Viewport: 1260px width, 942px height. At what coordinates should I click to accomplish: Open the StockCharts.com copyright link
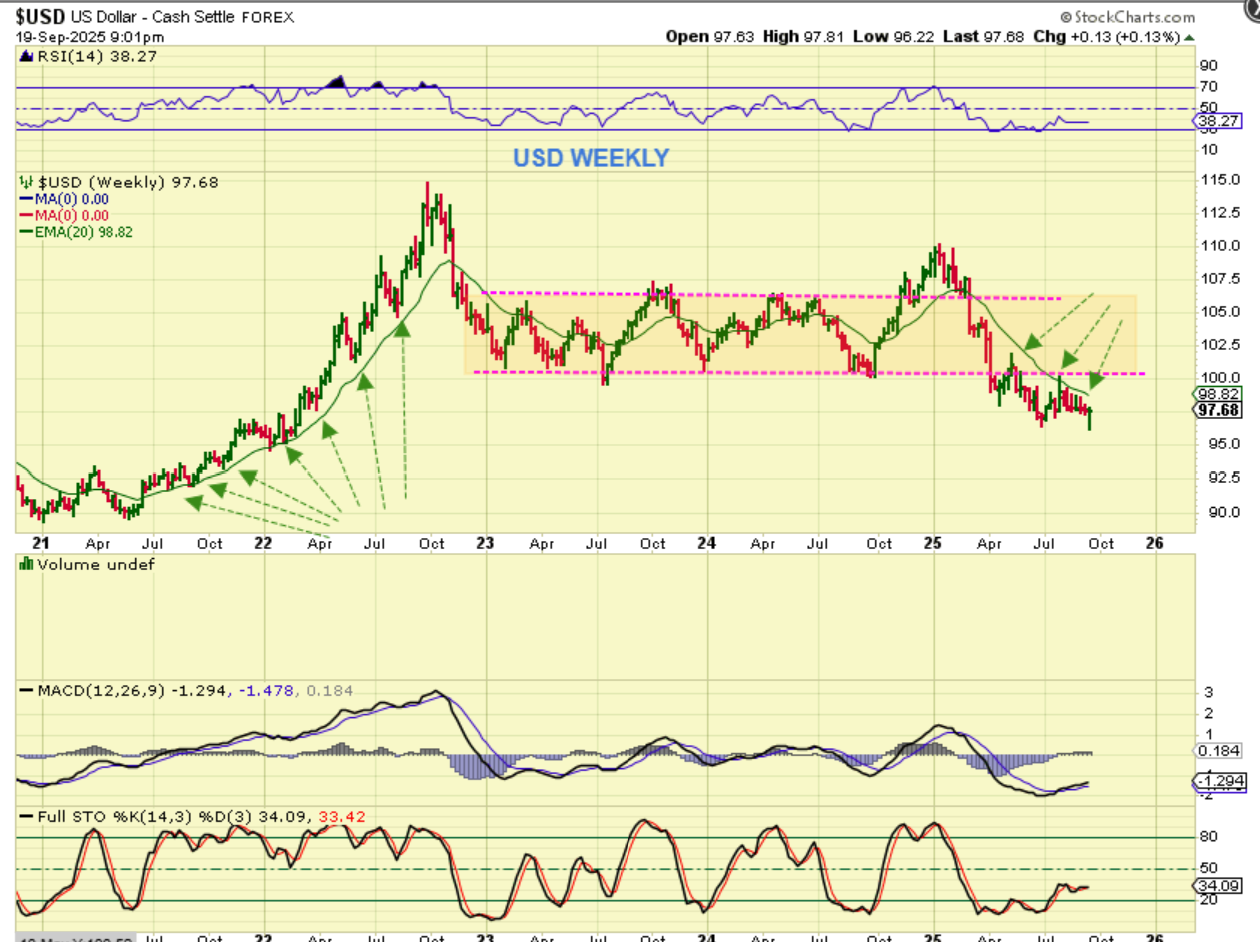(x=1127, y=17)
